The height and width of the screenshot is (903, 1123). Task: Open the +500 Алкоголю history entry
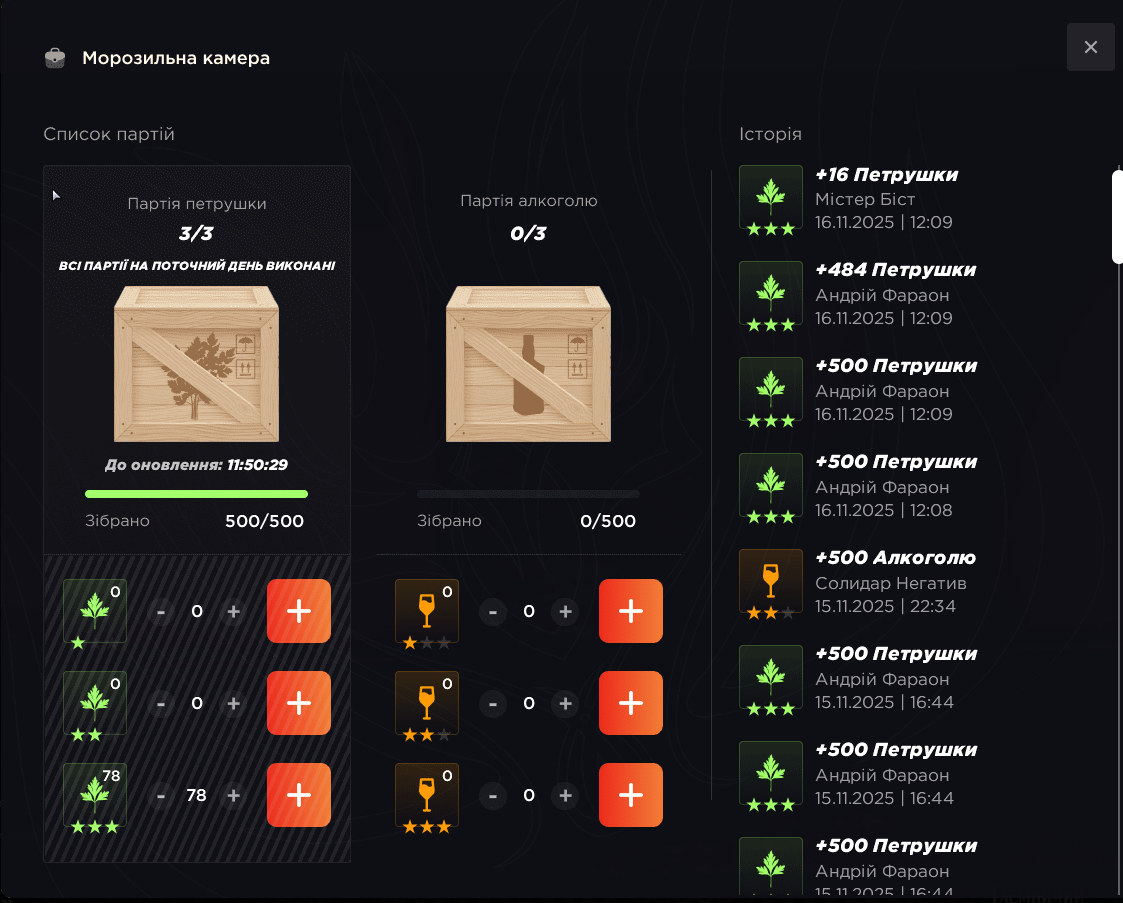(858, 582)
